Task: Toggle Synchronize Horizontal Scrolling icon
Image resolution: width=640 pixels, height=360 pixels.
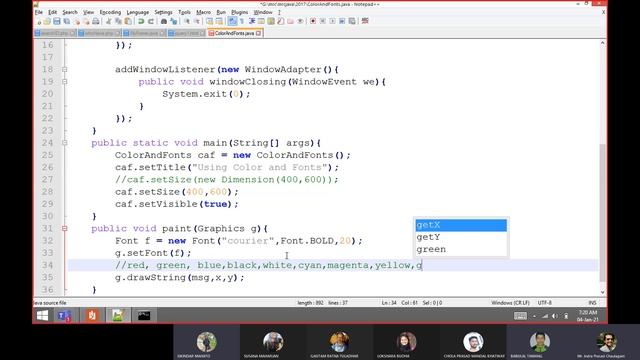Action: click(x=219, y=21)
